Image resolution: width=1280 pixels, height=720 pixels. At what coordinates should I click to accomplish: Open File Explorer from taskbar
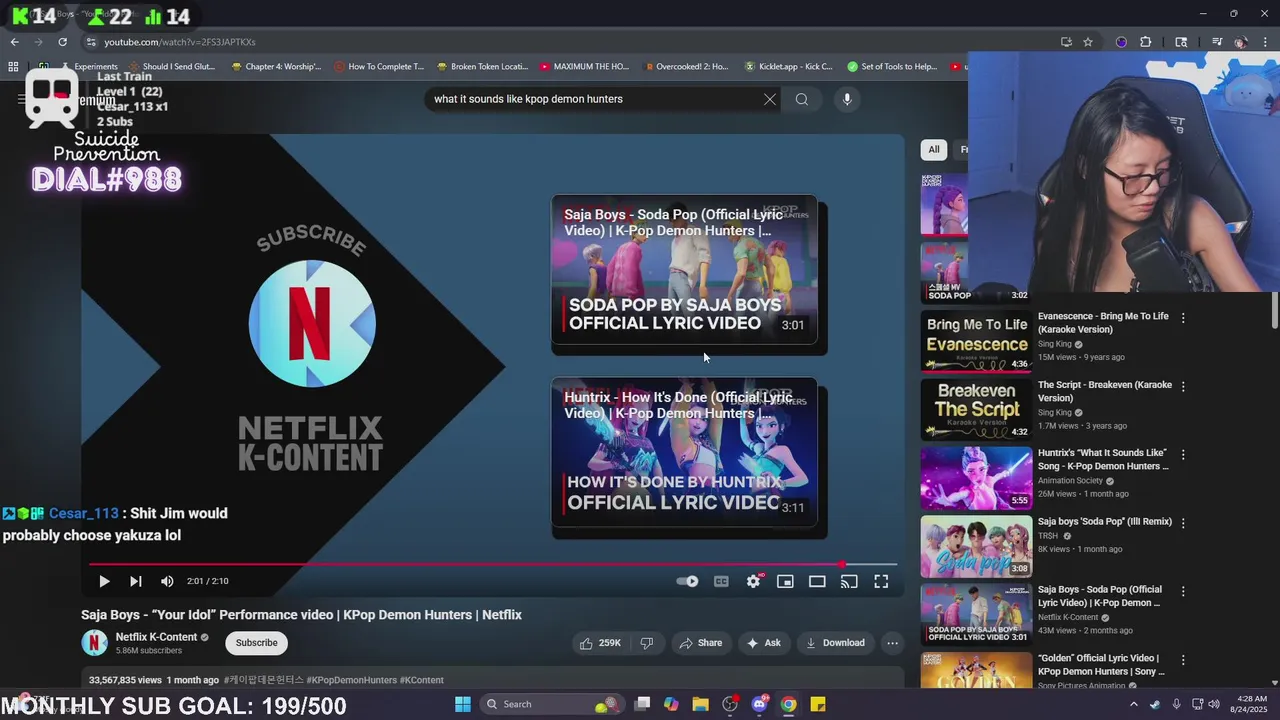(700, 704)
